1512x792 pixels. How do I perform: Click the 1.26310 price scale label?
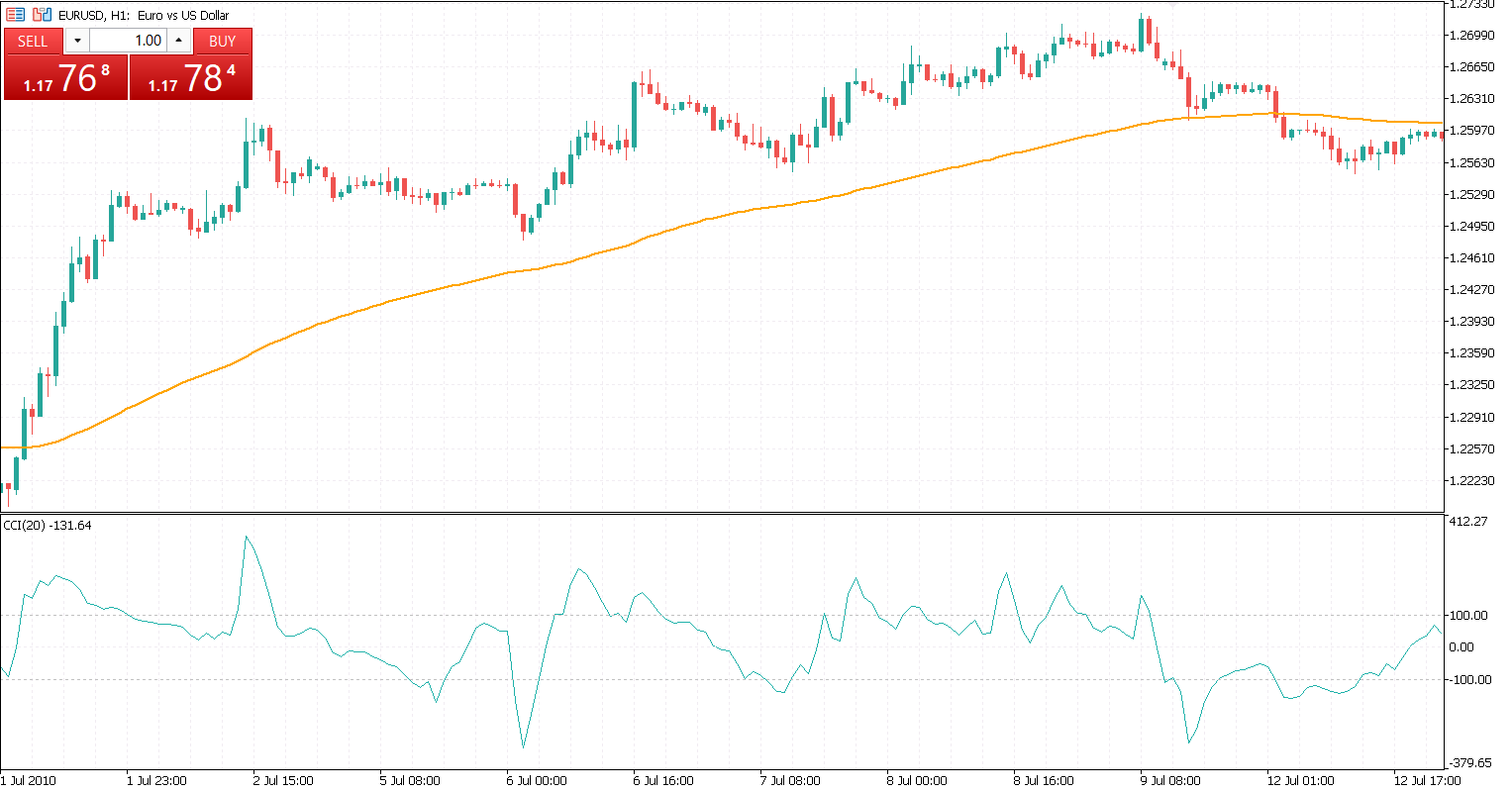[x=1473, y=98]
